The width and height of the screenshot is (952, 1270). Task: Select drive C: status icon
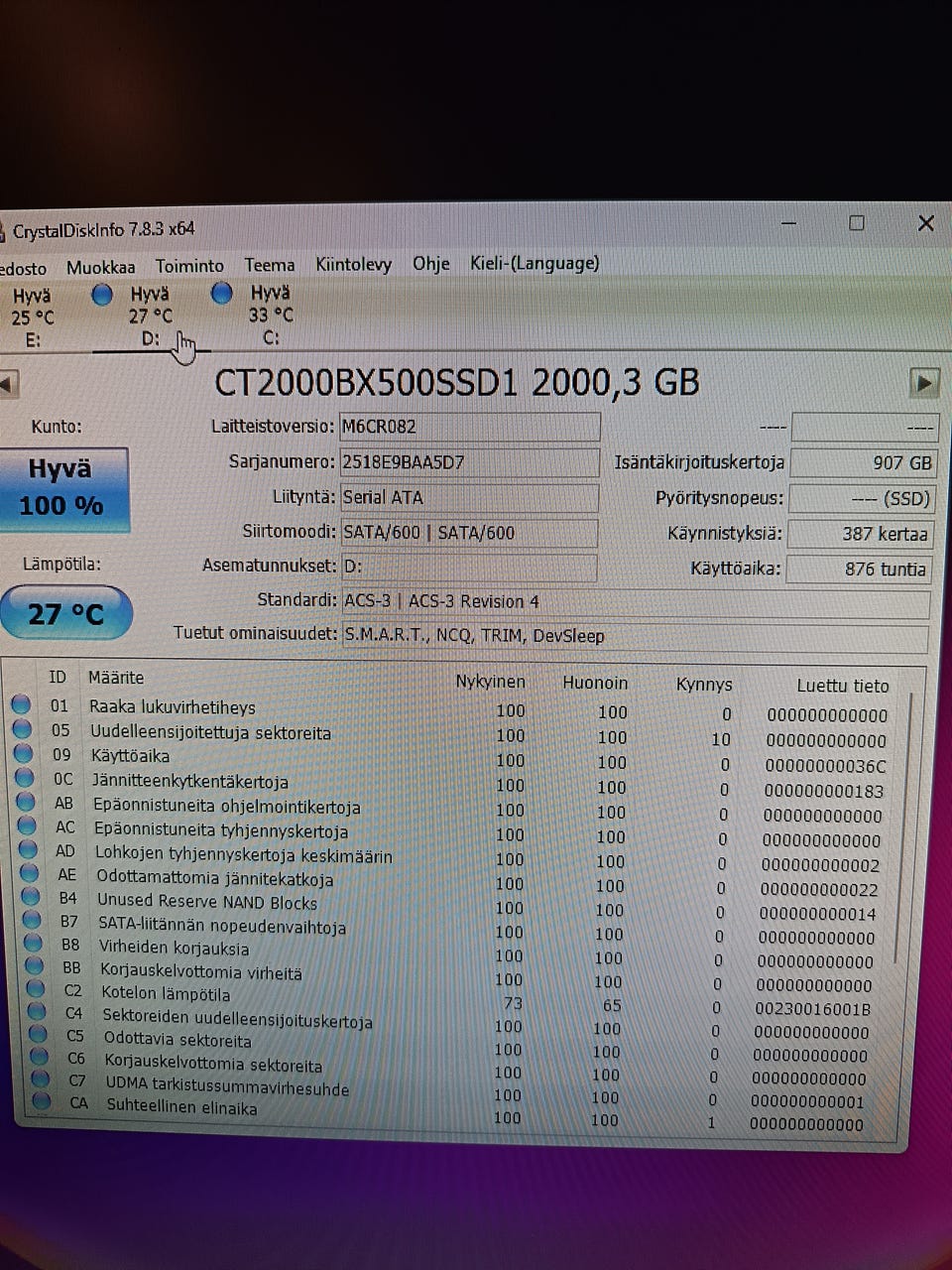[x=222, y=293]
